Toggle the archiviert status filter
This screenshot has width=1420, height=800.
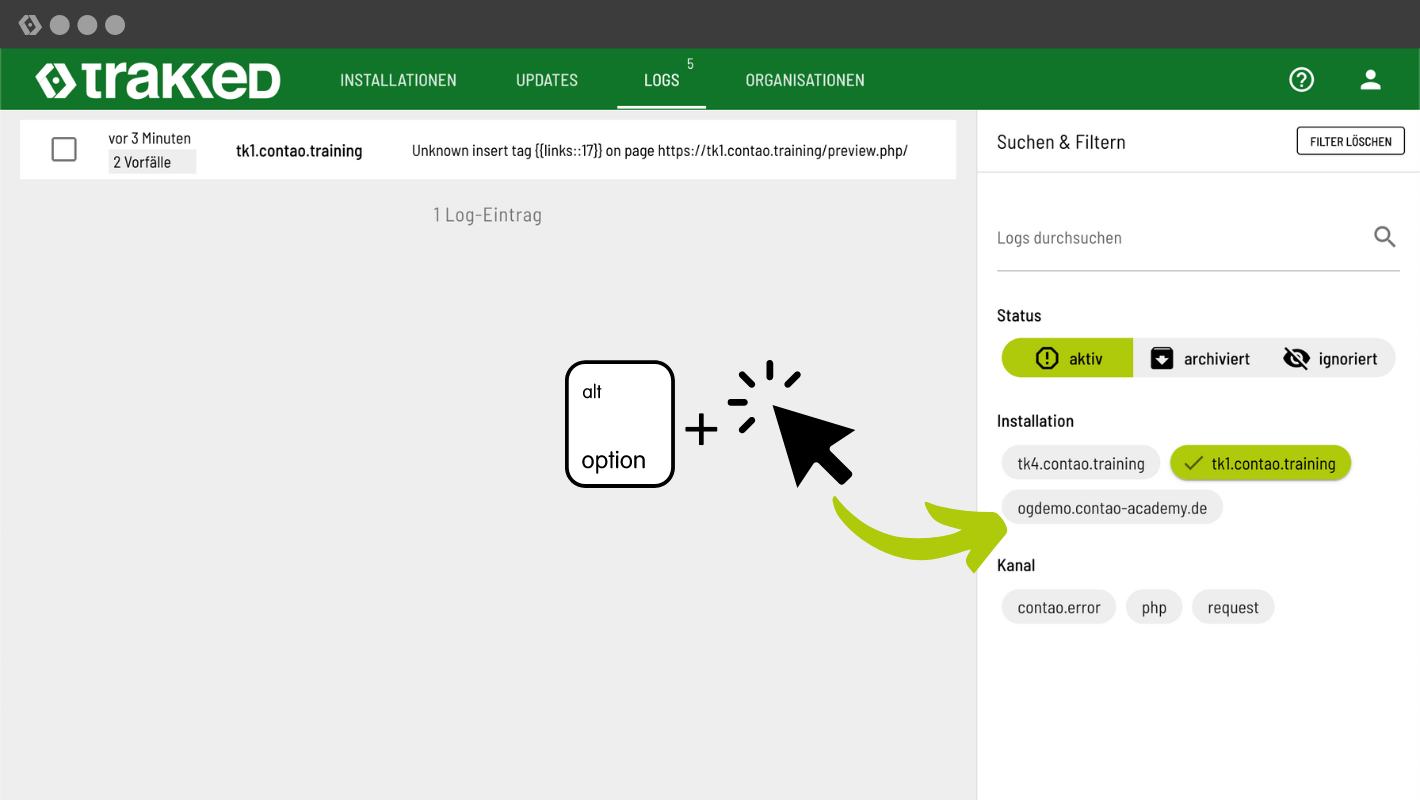pyautogui.click(x=1200, y=358)
